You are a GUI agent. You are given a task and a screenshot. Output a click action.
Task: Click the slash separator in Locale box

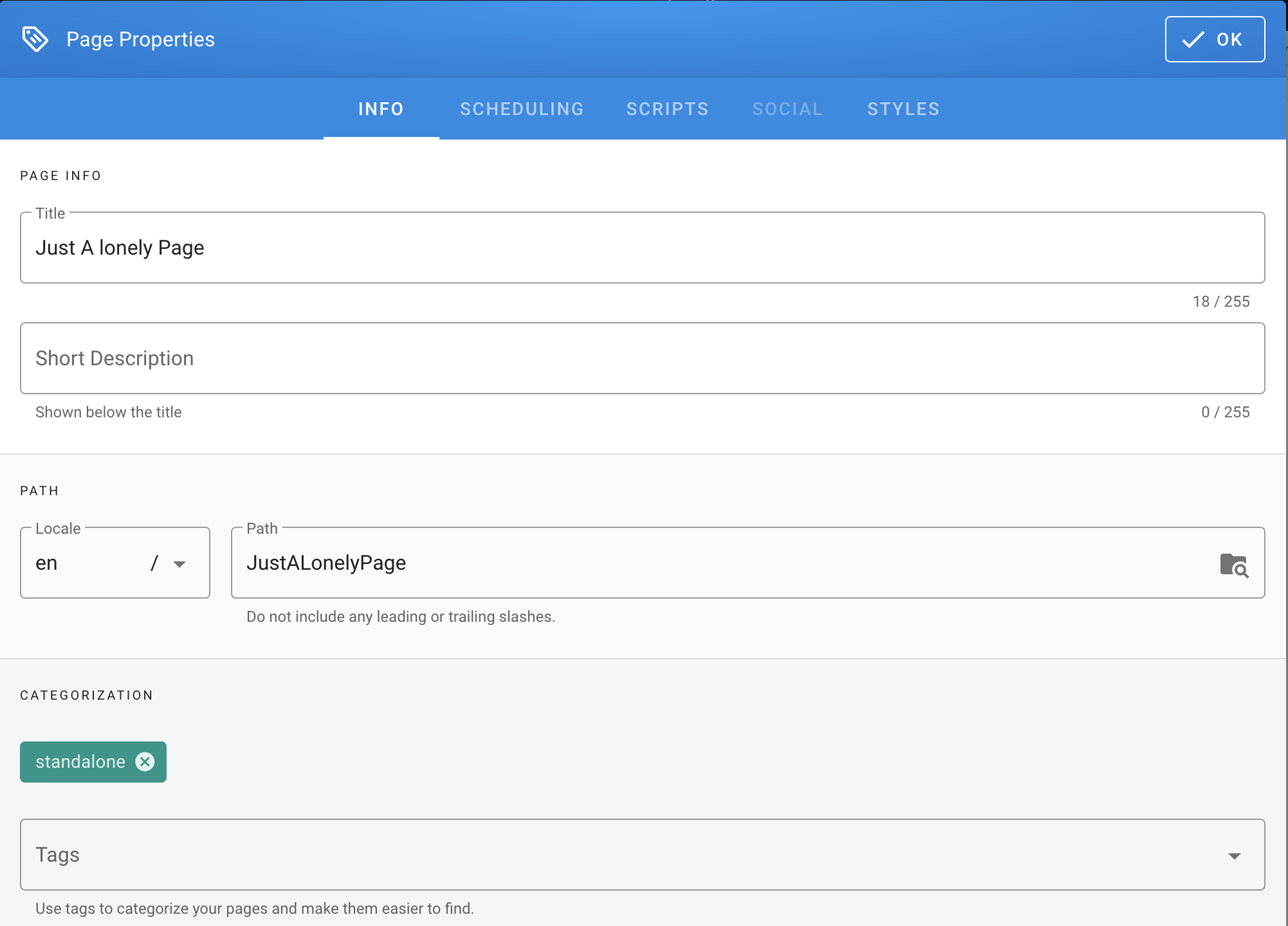point(154,563)
